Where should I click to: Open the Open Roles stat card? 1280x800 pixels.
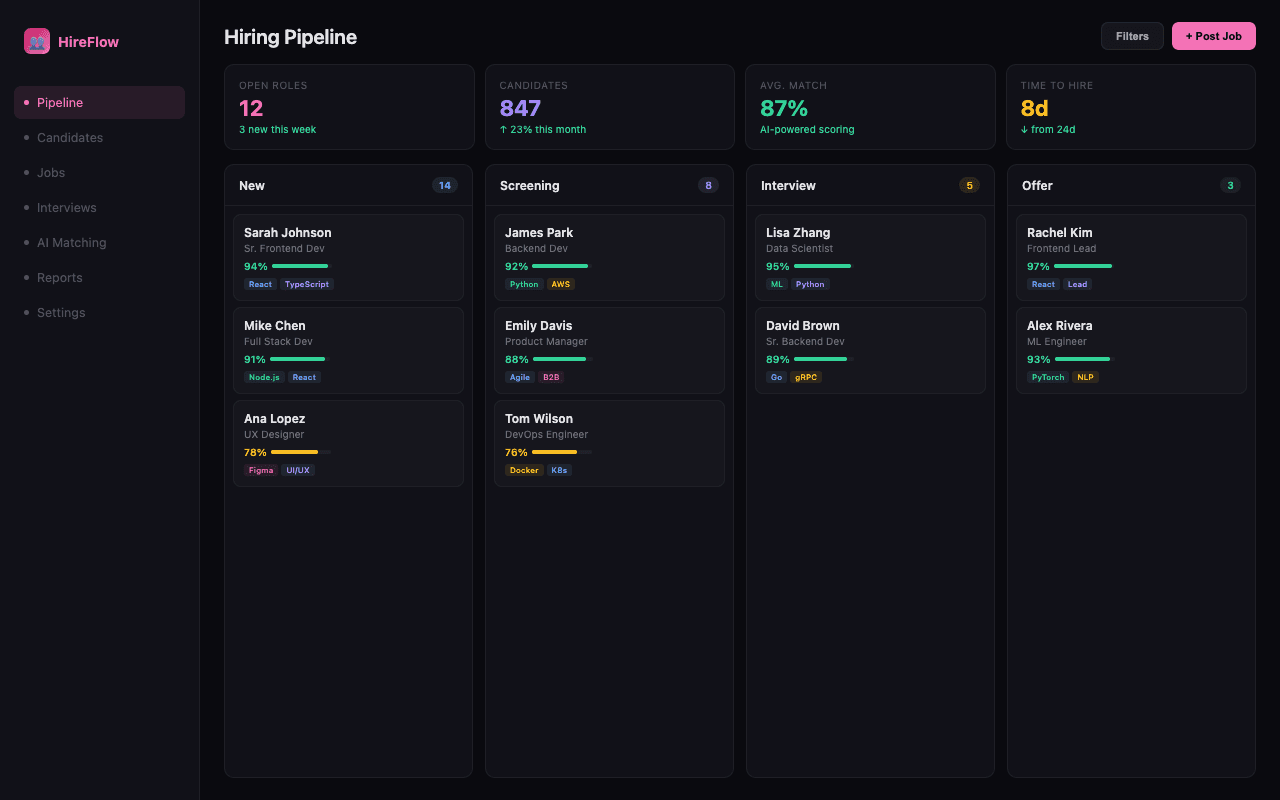tap(349, 107)
